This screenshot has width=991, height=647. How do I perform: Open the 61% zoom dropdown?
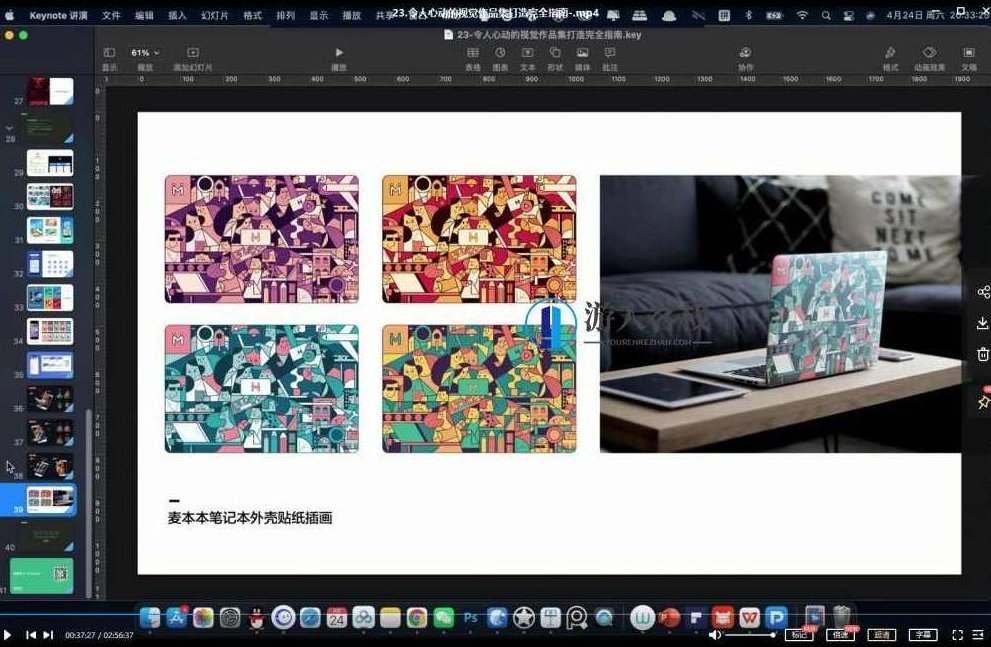point(144,50)
